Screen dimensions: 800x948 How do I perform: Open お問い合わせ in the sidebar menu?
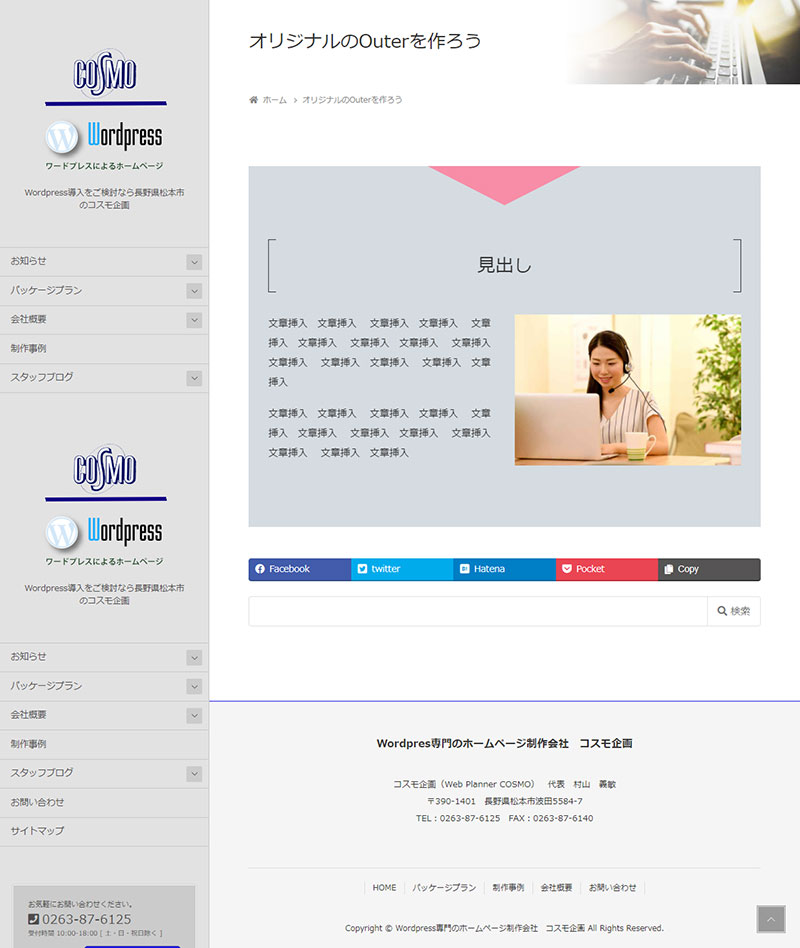click(x=38, y=802)
